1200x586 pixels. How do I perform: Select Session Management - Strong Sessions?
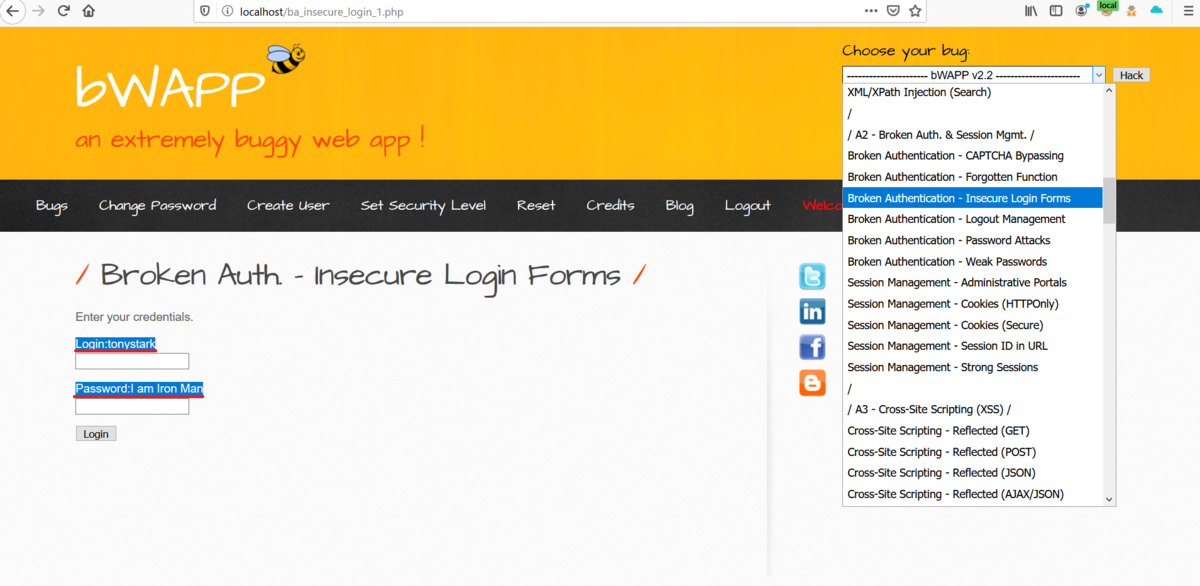(x=973, y=367)
